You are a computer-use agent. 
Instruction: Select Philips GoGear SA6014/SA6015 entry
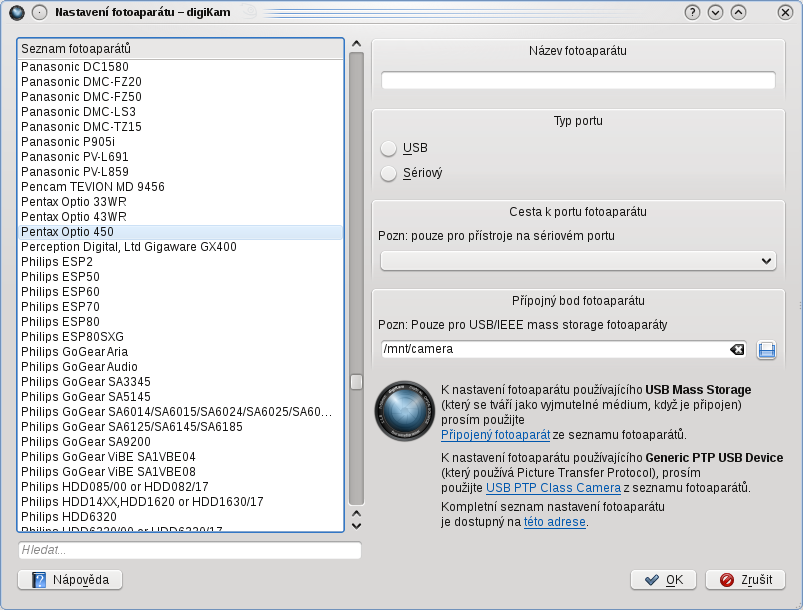[x=180, y=412]
